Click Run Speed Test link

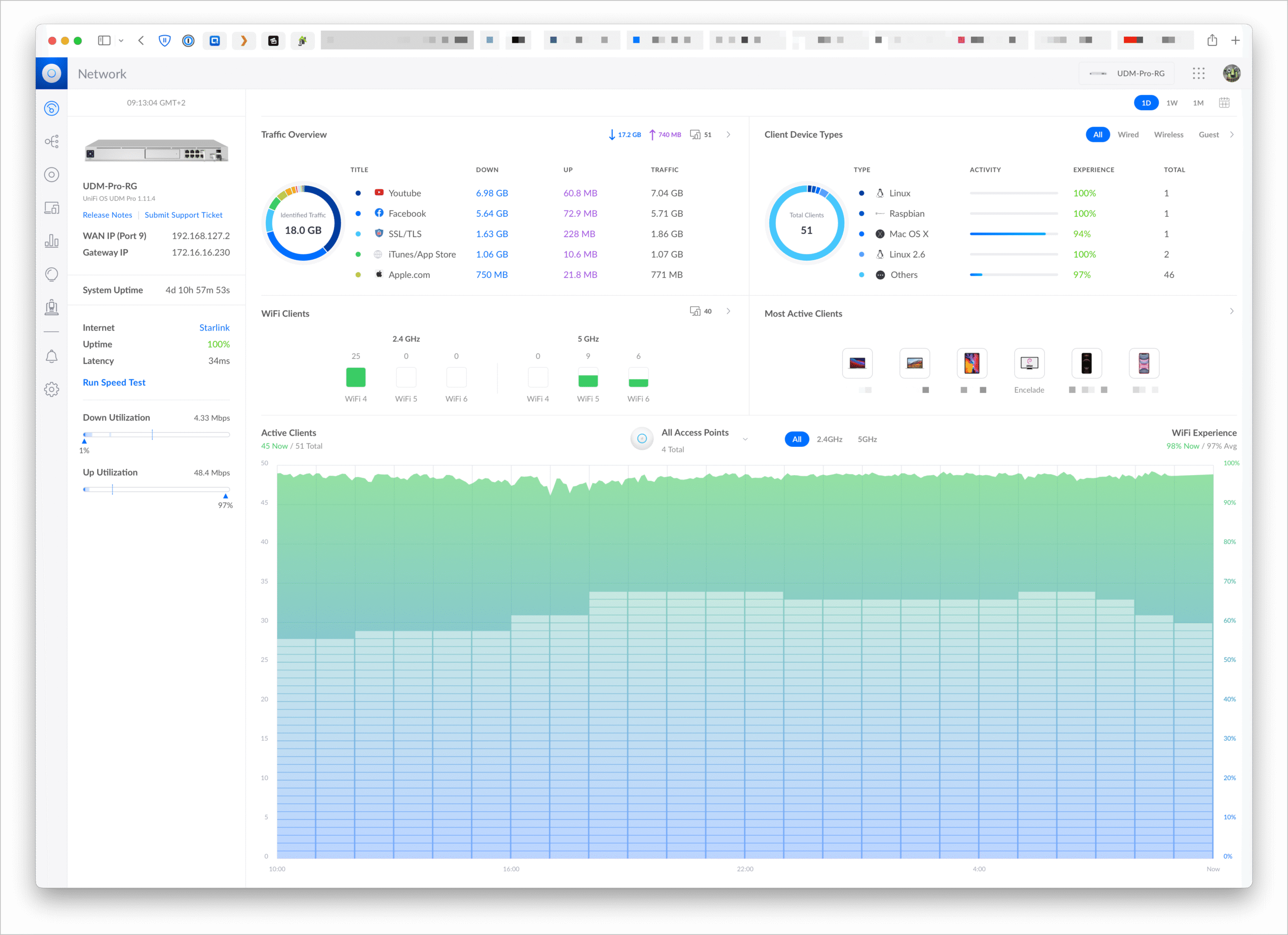click(x=114, y=382)
